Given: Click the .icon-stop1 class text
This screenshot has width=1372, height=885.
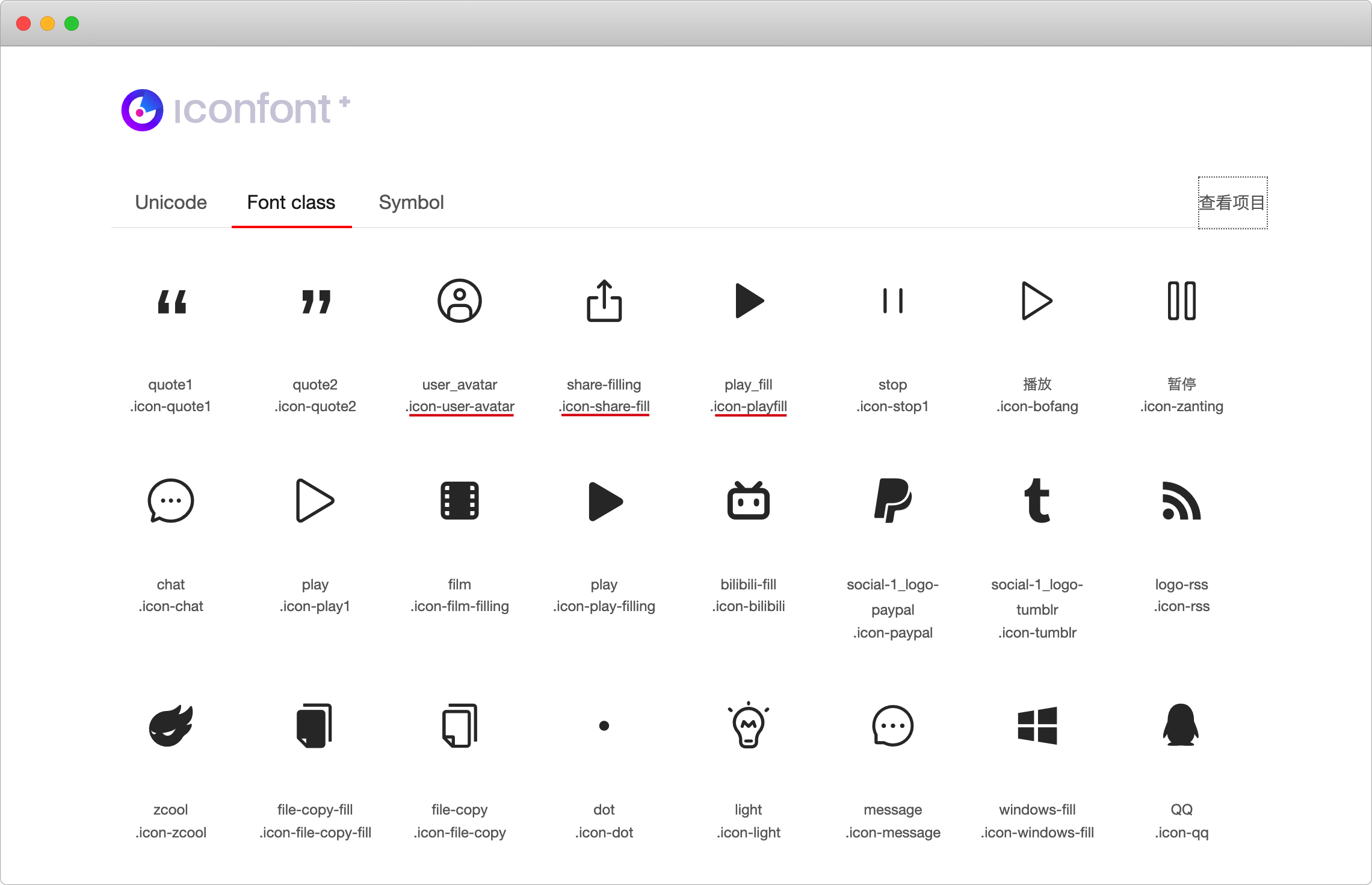Looking at the screenshot, I should pos(893,406).
